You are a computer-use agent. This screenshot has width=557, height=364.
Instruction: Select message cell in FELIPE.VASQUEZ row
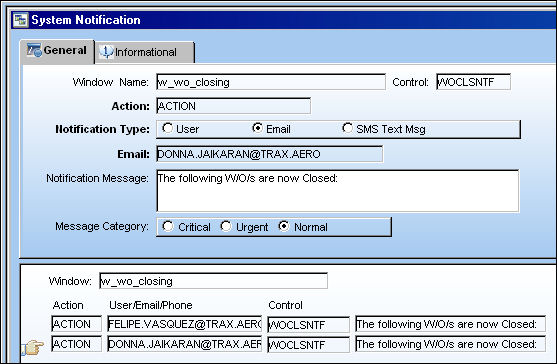pos(450,324)
